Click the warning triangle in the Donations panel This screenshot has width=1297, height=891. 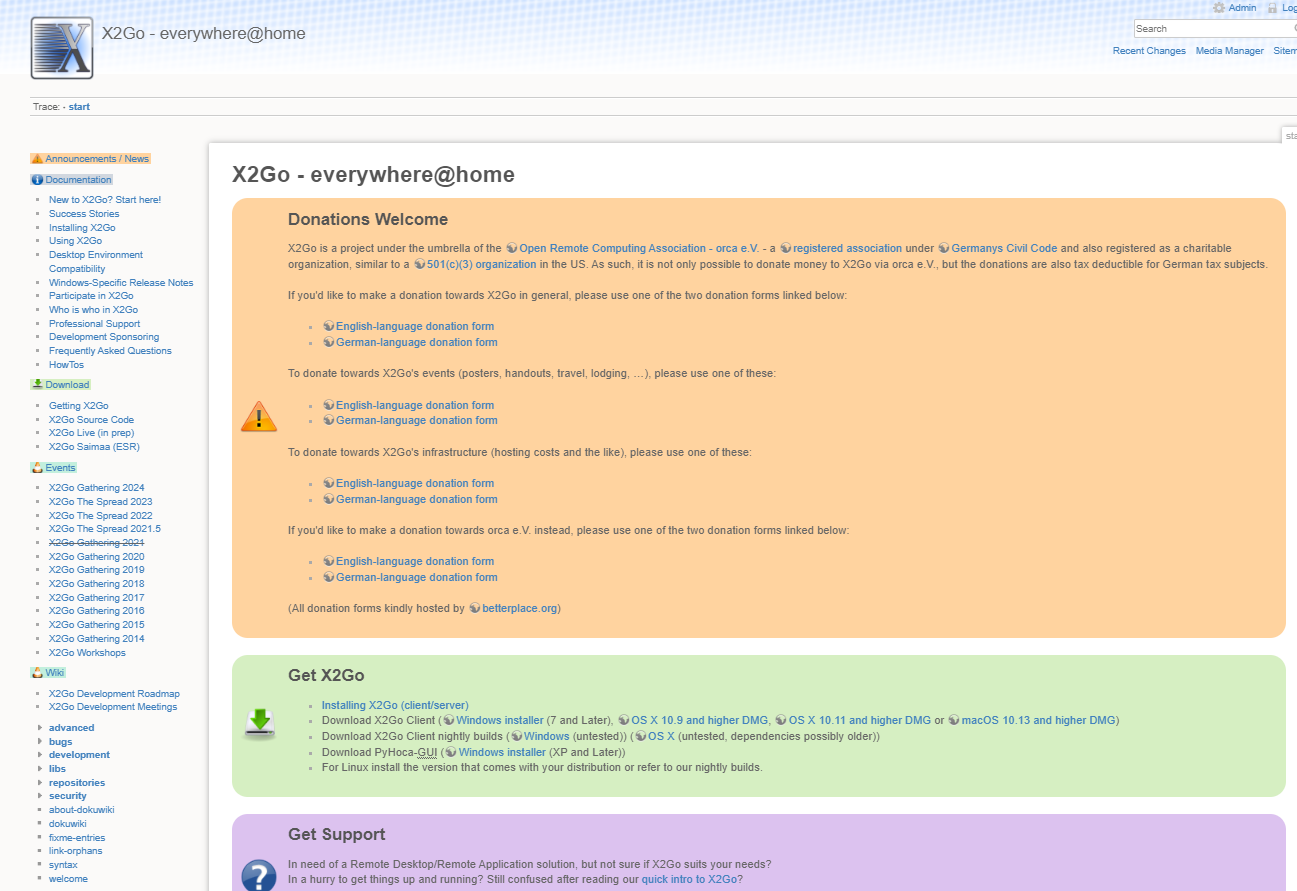pos(259,416)
